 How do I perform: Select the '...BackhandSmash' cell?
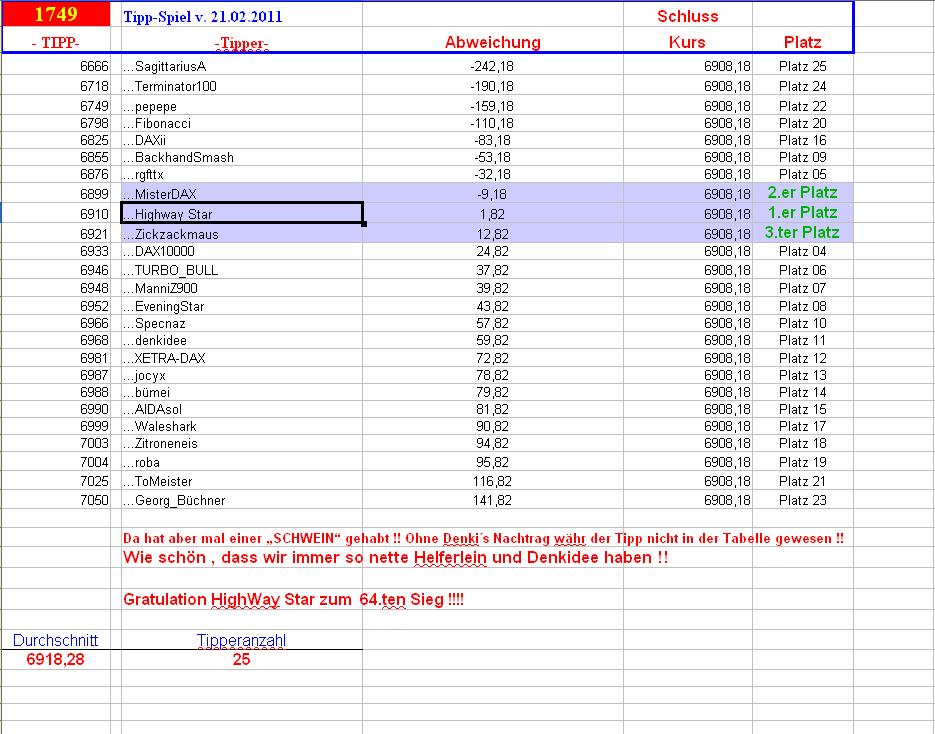click(242, 157)
